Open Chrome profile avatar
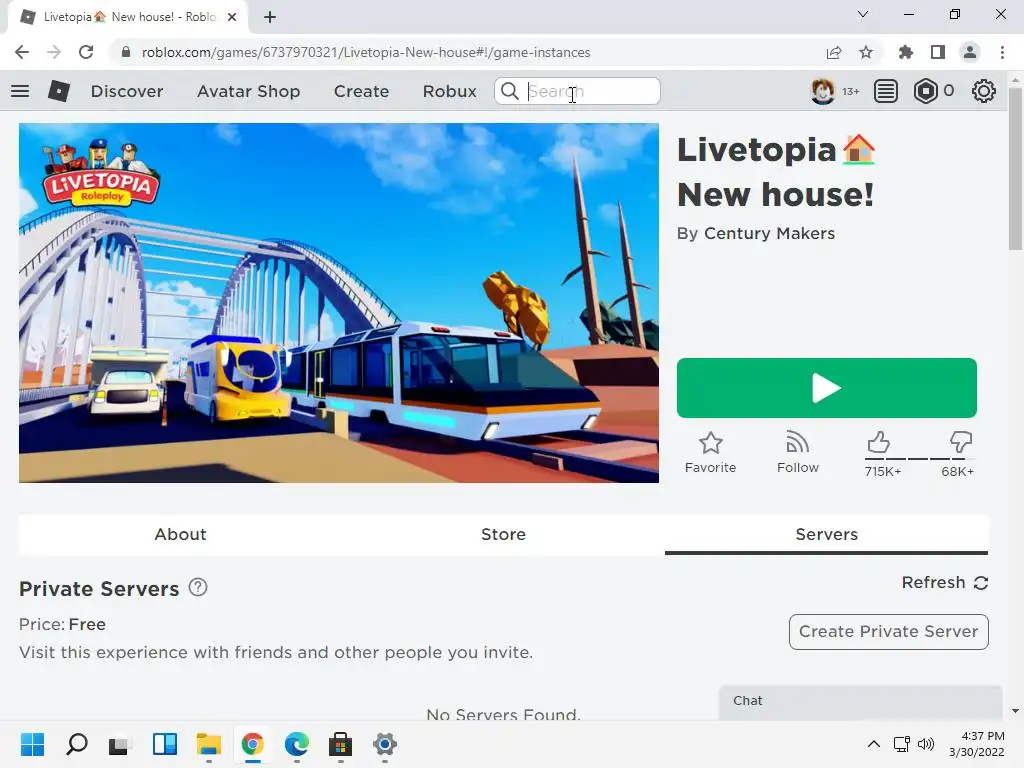Viewport: 1024px width, 768px height. (x=970, y=52)
